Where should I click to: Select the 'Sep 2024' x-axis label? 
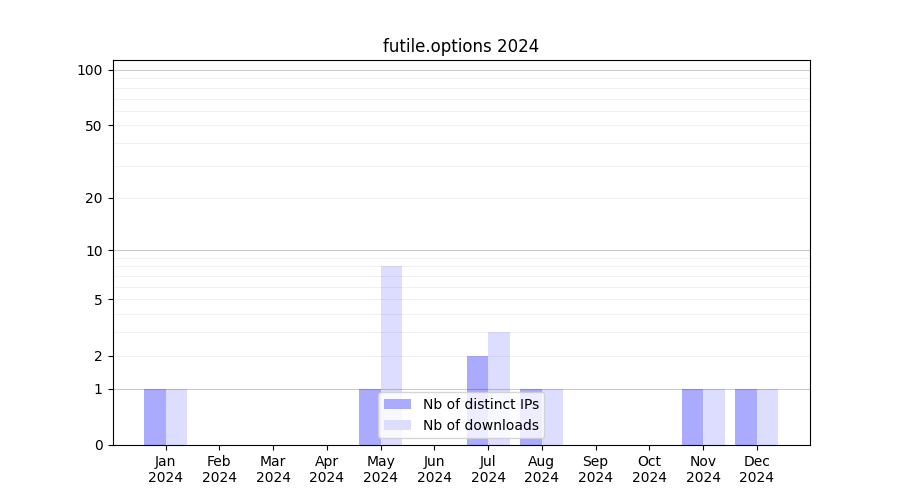[595, 469]
